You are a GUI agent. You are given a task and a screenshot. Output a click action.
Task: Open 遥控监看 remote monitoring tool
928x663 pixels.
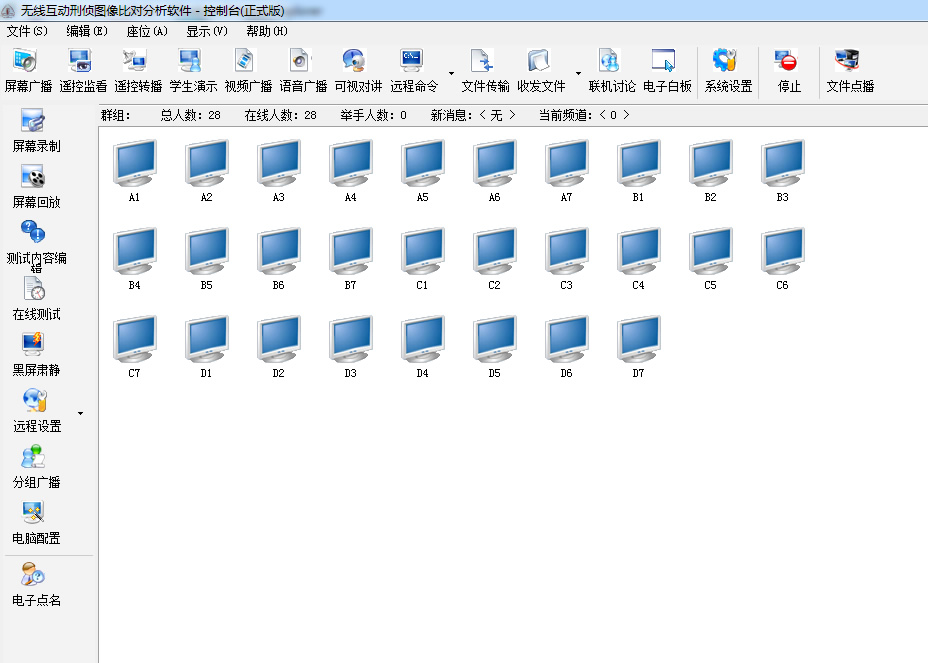83,62
